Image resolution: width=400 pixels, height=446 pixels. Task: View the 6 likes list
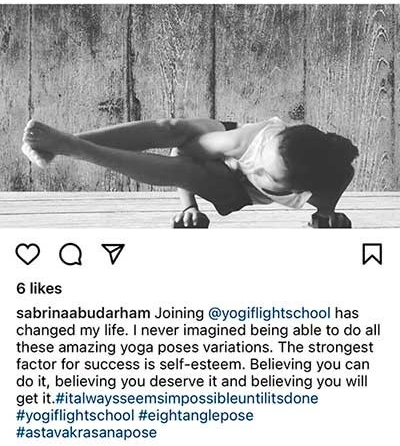click(x=39, y=288)
